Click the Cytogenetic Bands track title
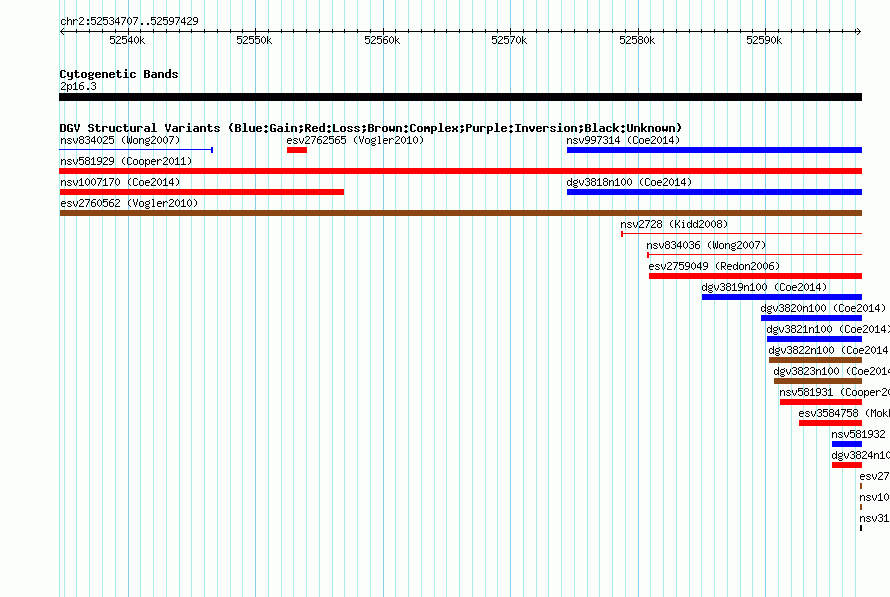The height and width of the screenshot is (597, 890). (x=119, y=74)
